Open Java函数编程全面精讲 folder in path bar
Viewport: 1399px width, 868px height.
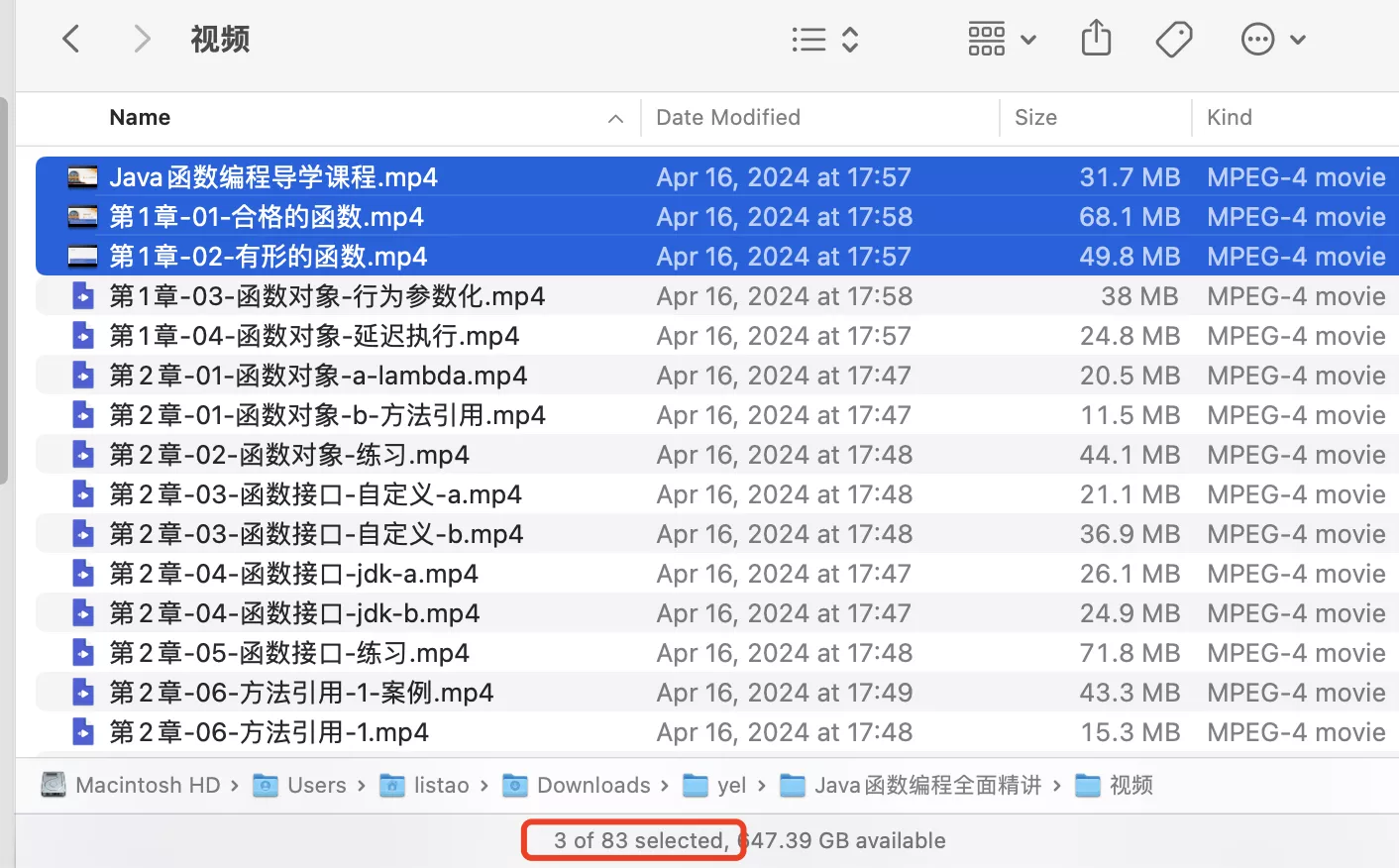911,786
